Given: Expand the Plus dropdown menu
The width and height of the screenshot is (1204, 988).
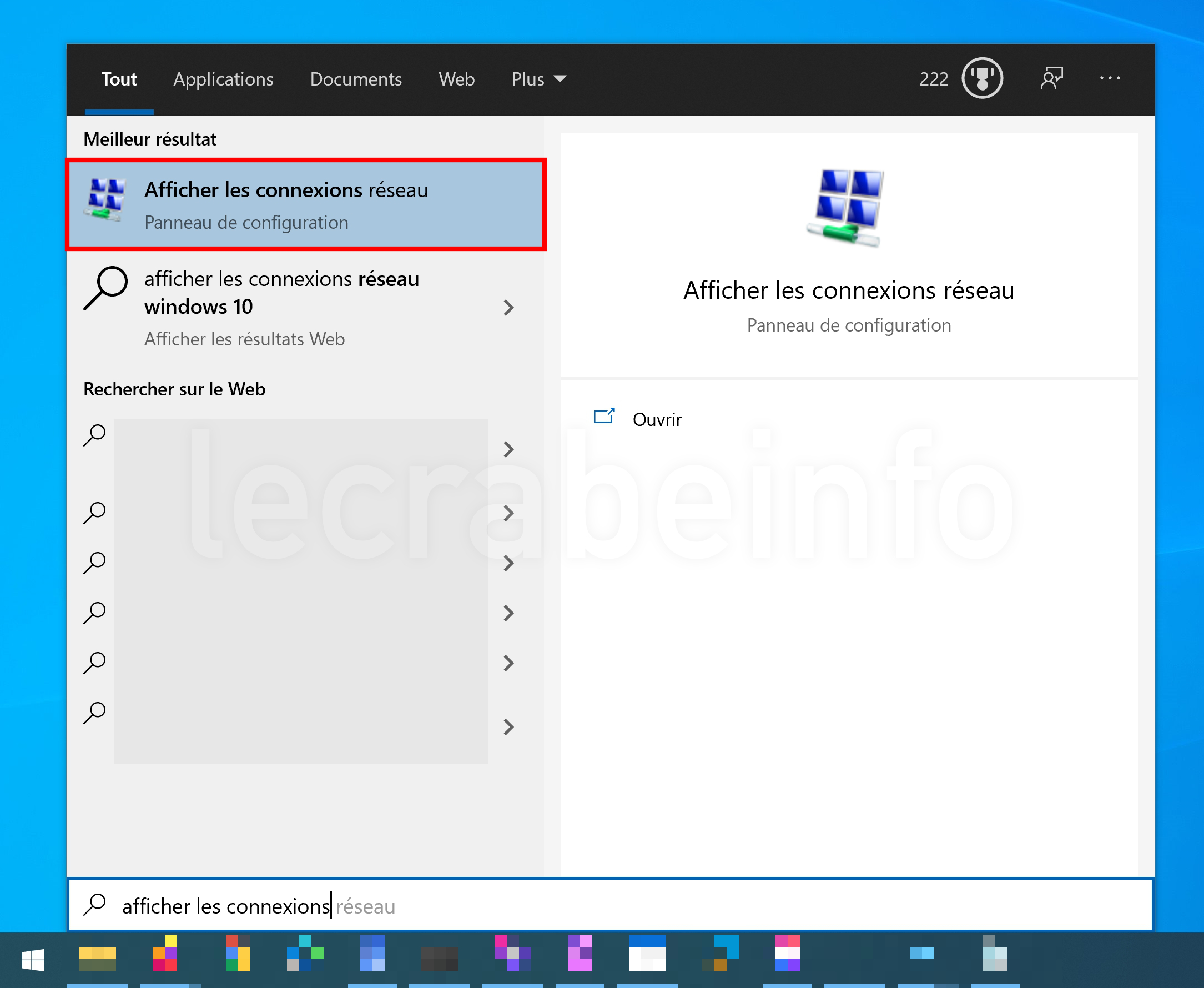Looking at the screenshot, I should click(x=538, y=79).
